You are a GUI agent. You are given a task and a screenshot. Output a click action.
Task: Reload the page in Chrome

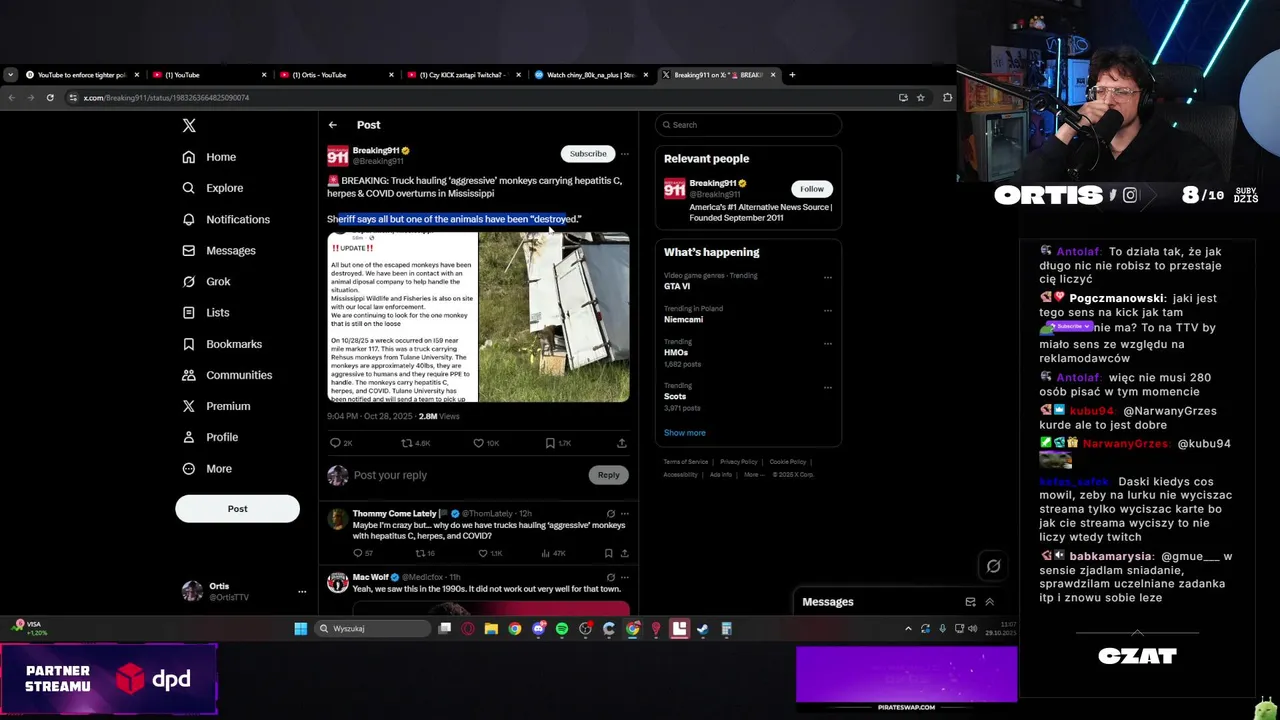(50, 98)
